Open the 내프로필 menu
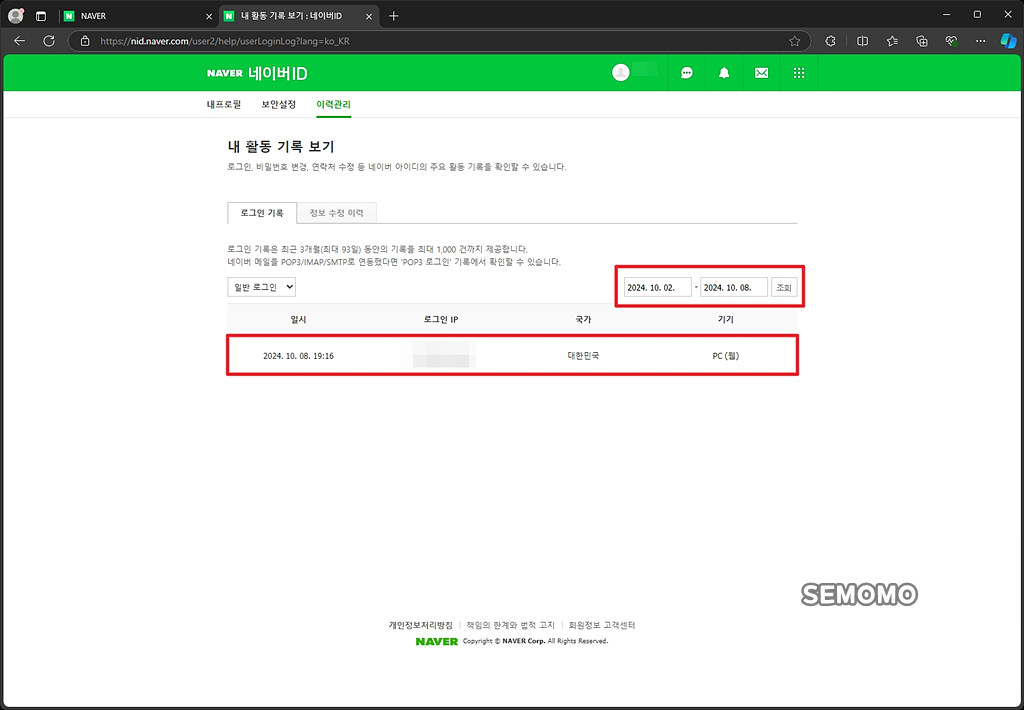 pyautogui.click(x=224, y=105)
